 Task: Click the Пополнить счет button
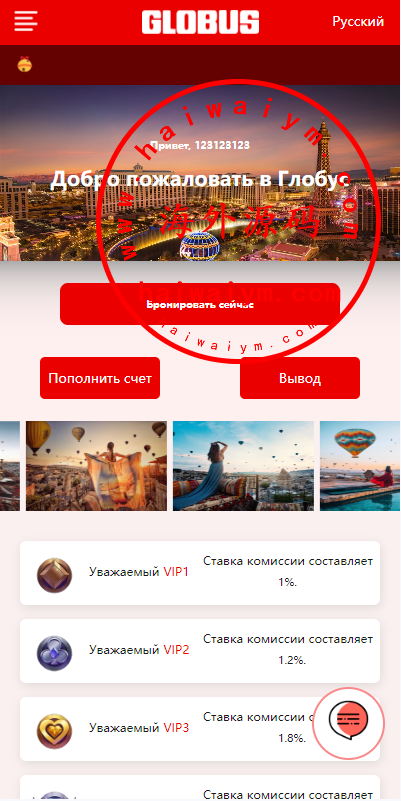coord(100,378)
